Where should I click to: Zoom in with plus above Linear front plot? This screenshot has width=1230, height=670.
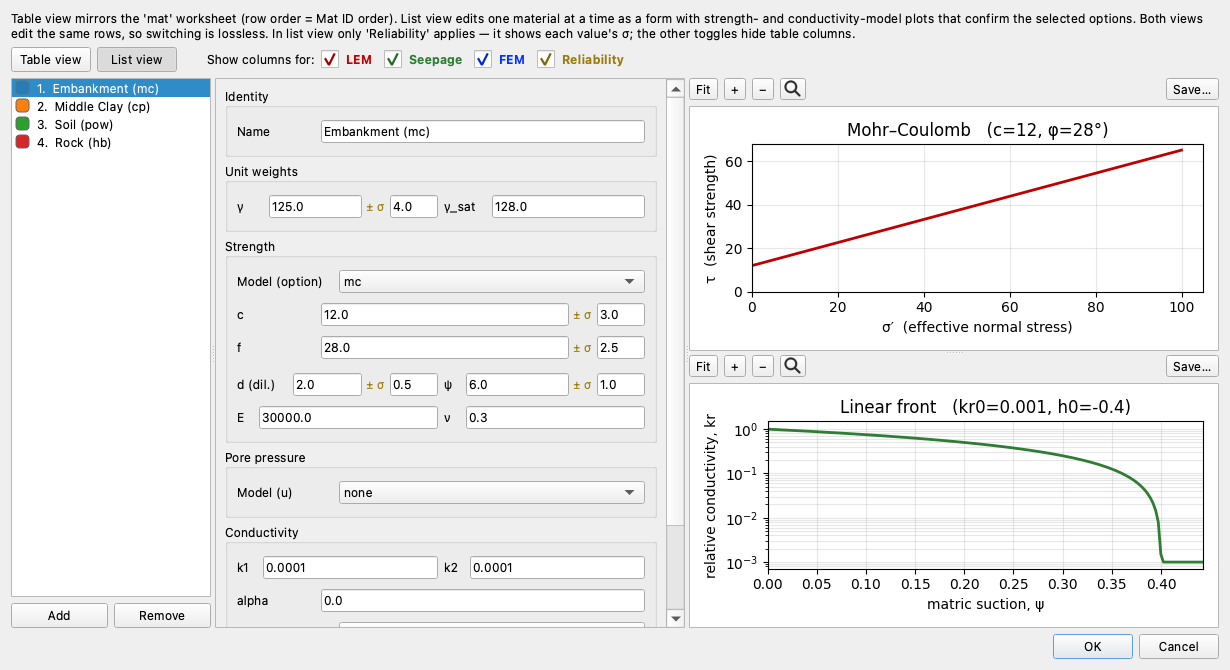(734, 366)
